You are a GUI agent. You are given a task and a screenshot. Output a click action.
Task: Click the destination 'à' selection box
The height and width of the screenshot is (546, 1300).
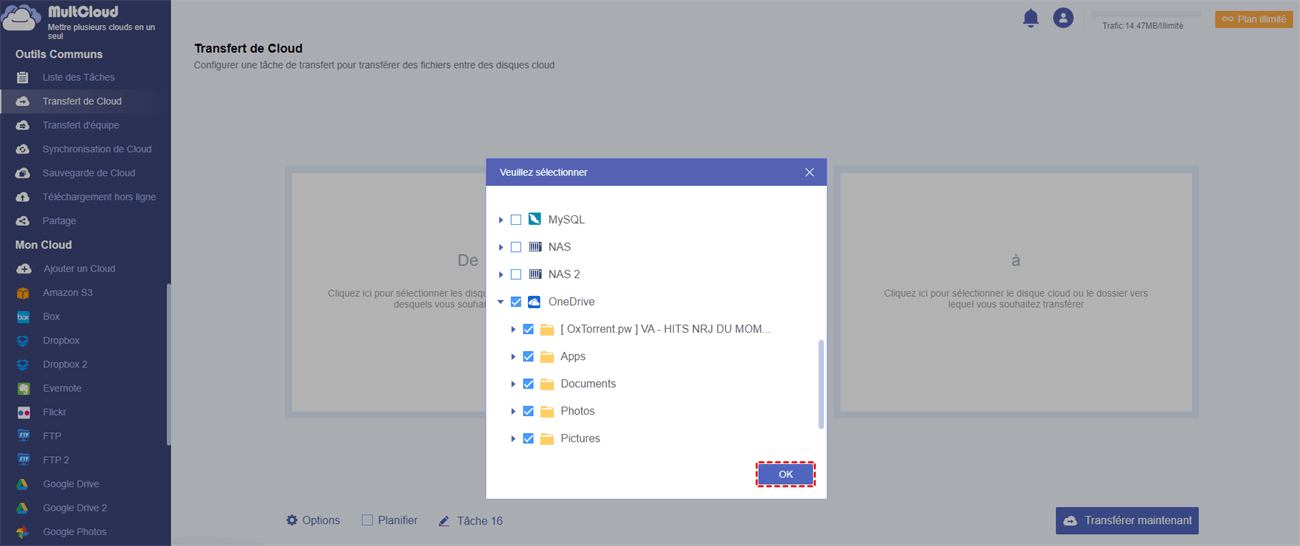(x=1016, y=291)
